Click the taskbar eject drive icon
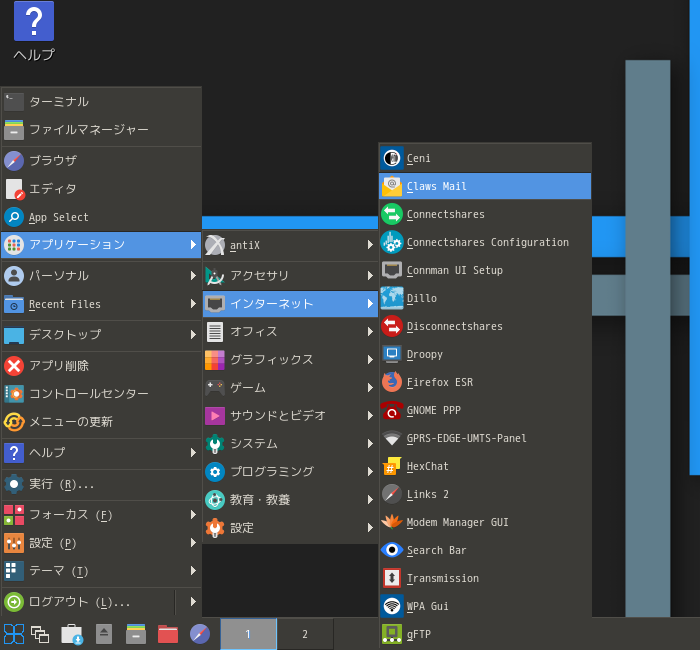The height and width of the screenshot is (650, 700). (104, 634)
